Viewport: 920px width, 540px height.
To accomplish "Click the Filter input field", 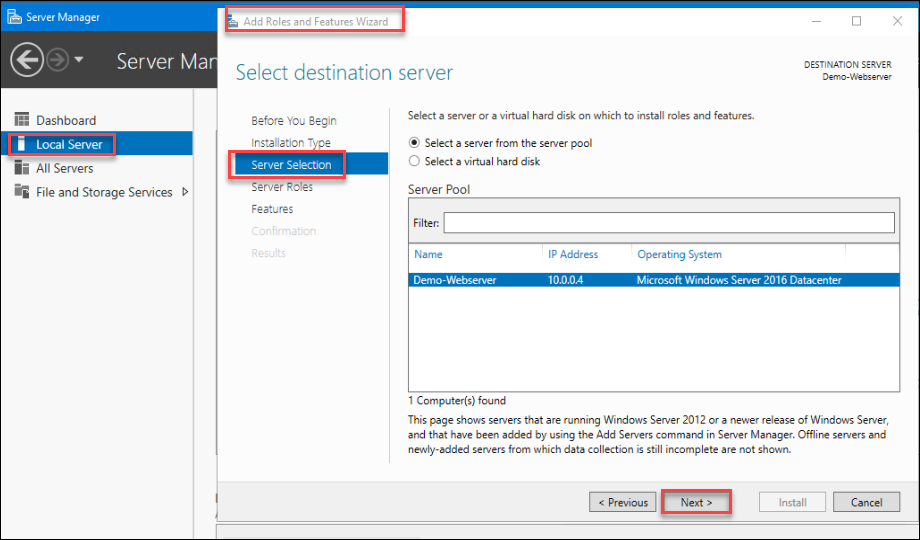I will coord(669,223).
